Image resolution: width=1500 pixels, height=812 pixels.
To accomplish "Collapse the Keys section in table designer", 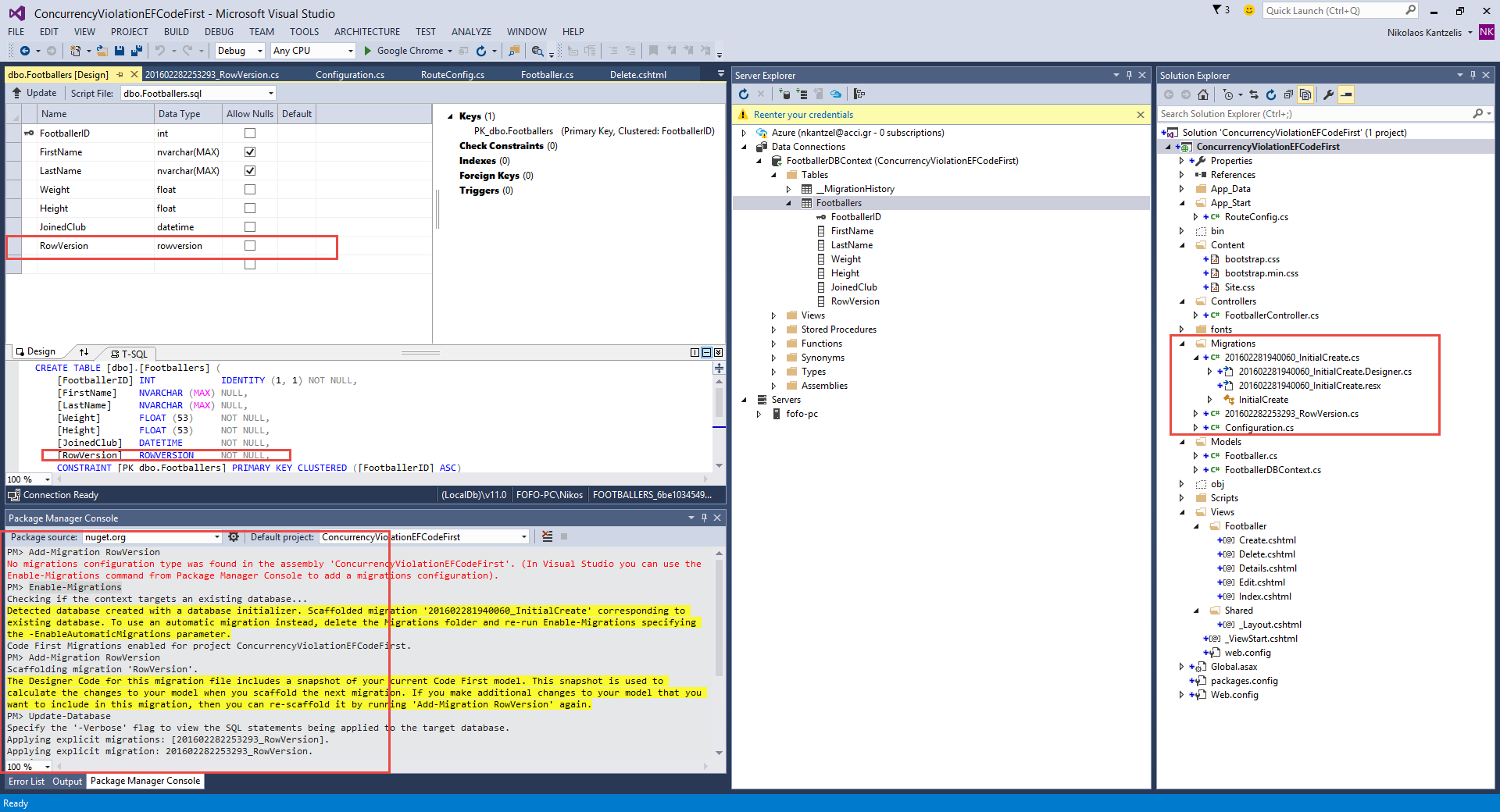I will pyautogui.click(x=450, y=116).
